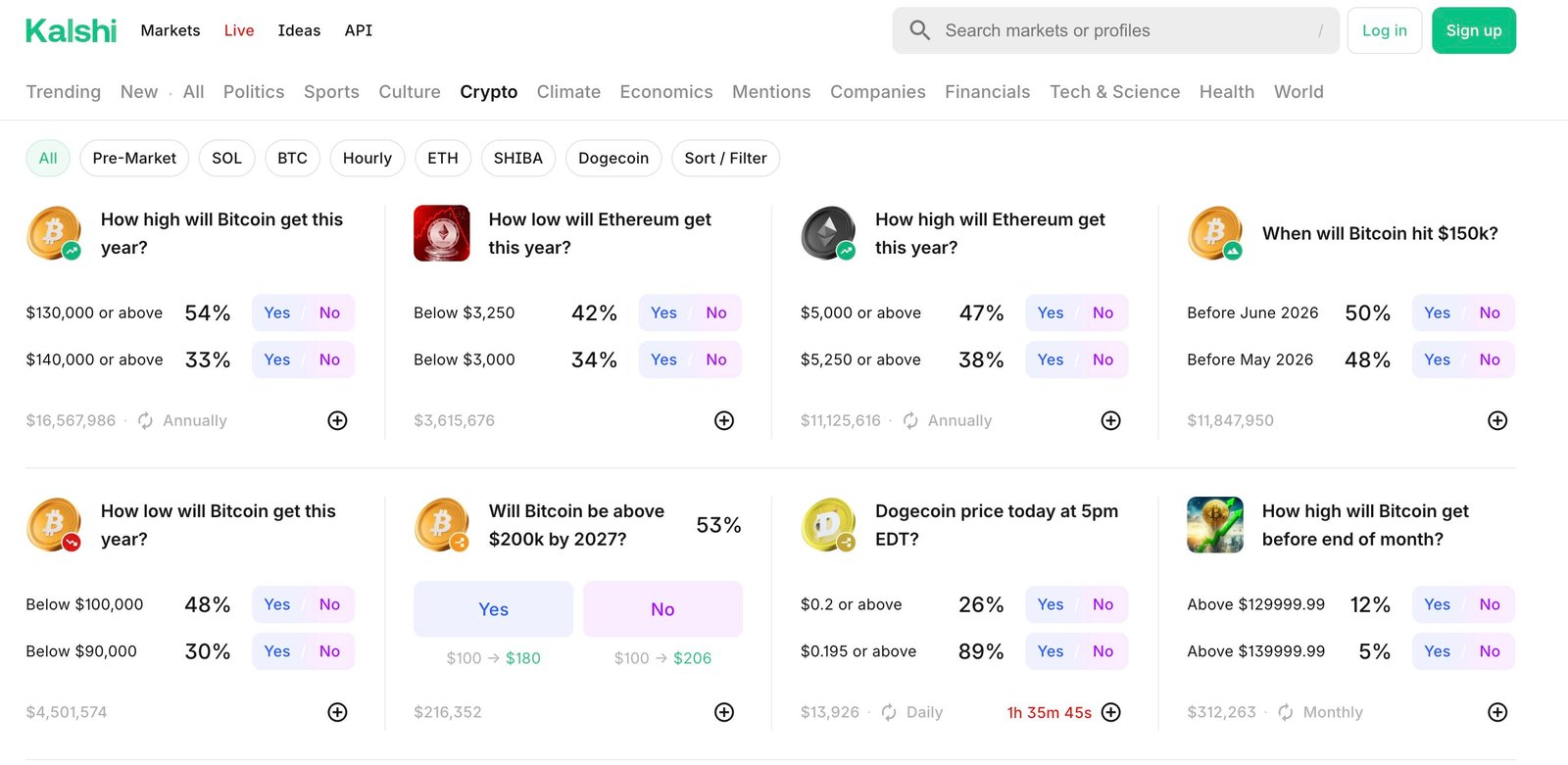
Task: Filter by the Dogecoin chip
Action: pyautogui.click(x=612, y=158)
